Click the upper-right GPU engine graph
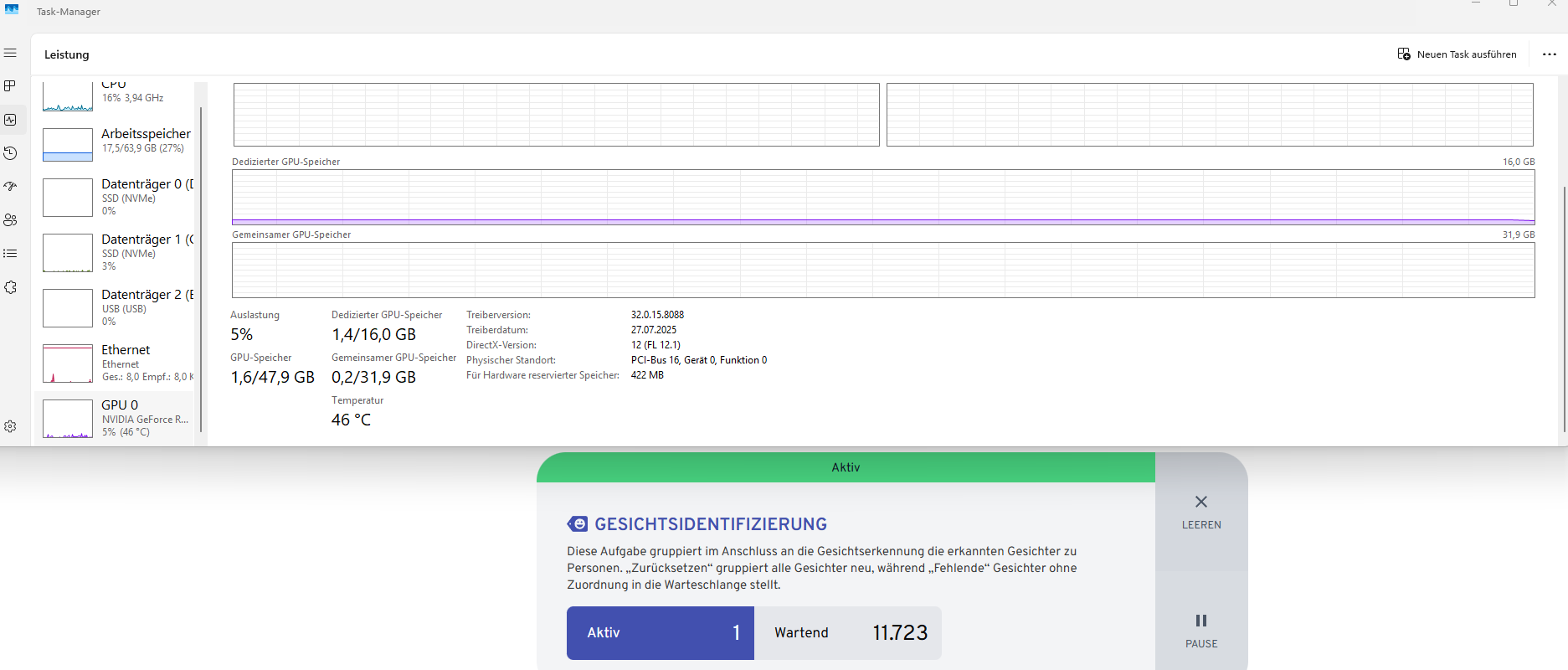 point(1210,115)
